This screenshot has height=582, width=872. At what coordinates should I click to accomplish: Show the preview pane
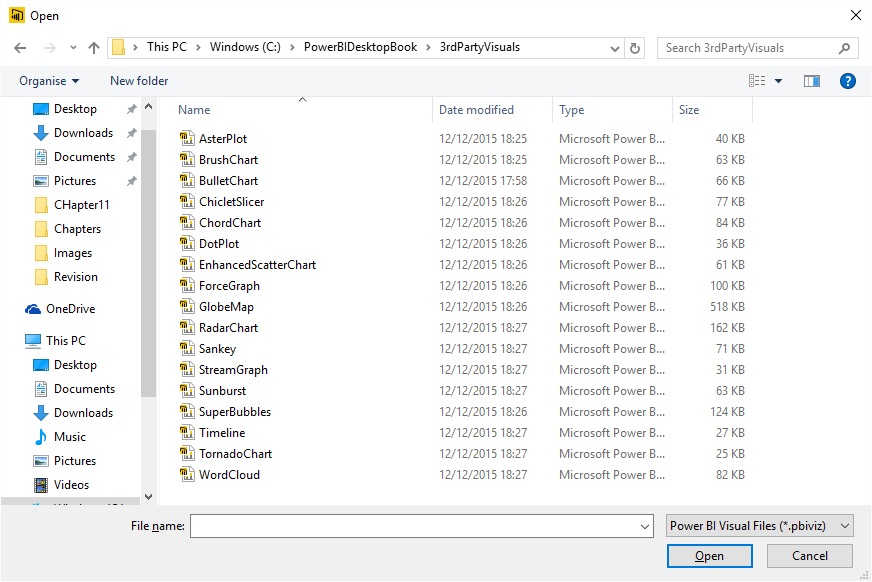[811, 81]
